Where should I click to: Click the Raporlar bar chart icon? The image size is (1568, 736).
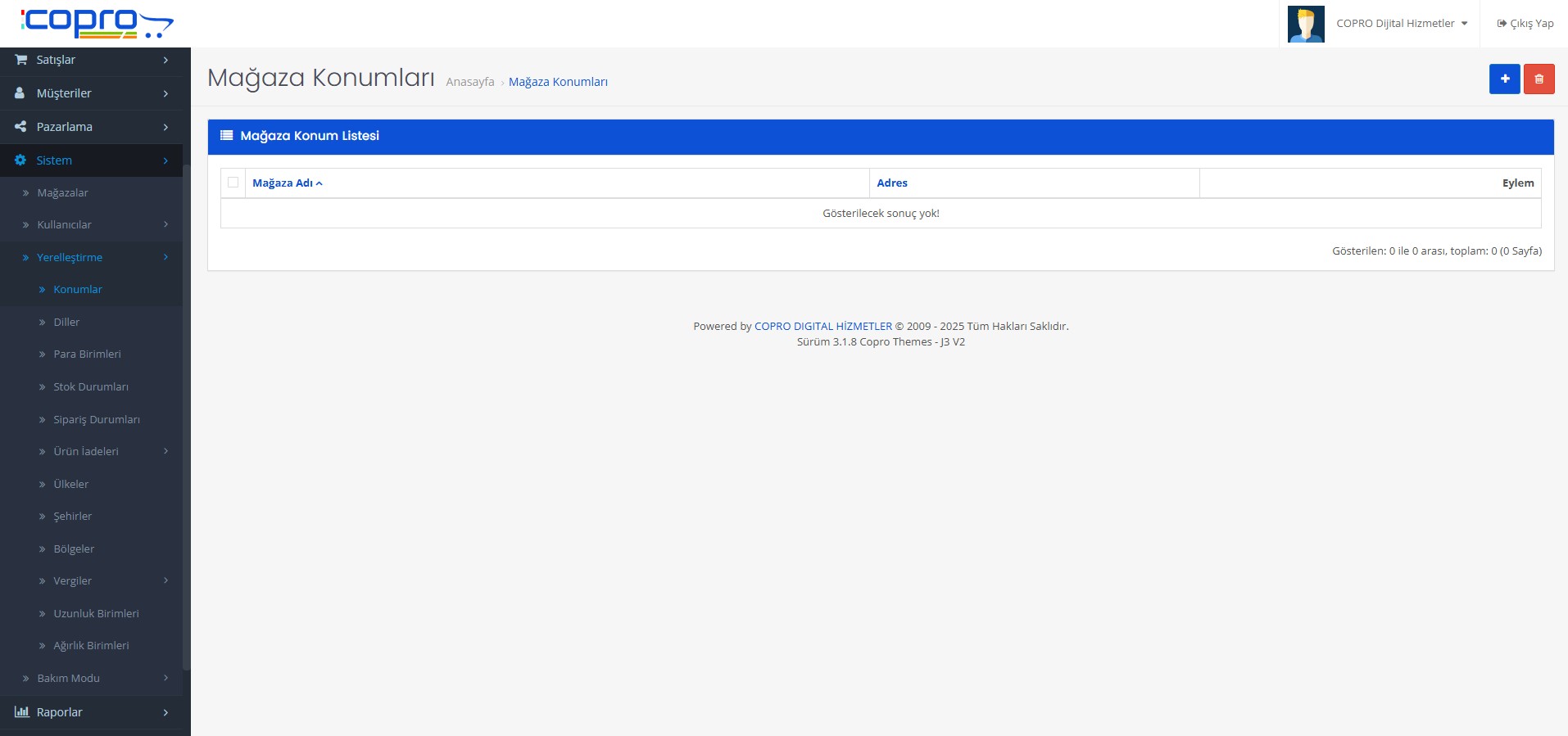21,712
